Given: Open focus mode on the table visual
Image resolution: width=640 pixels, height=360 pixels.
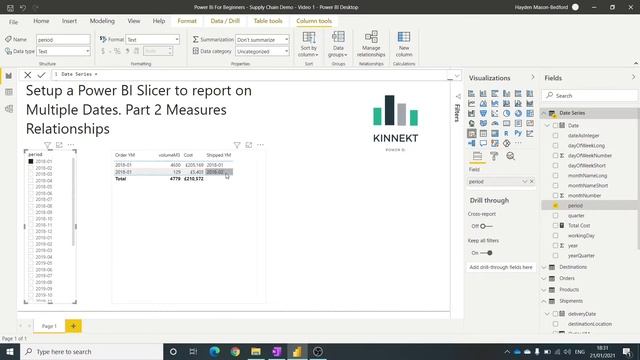Looking at the screenshot, I should click(x=249, y=145).
